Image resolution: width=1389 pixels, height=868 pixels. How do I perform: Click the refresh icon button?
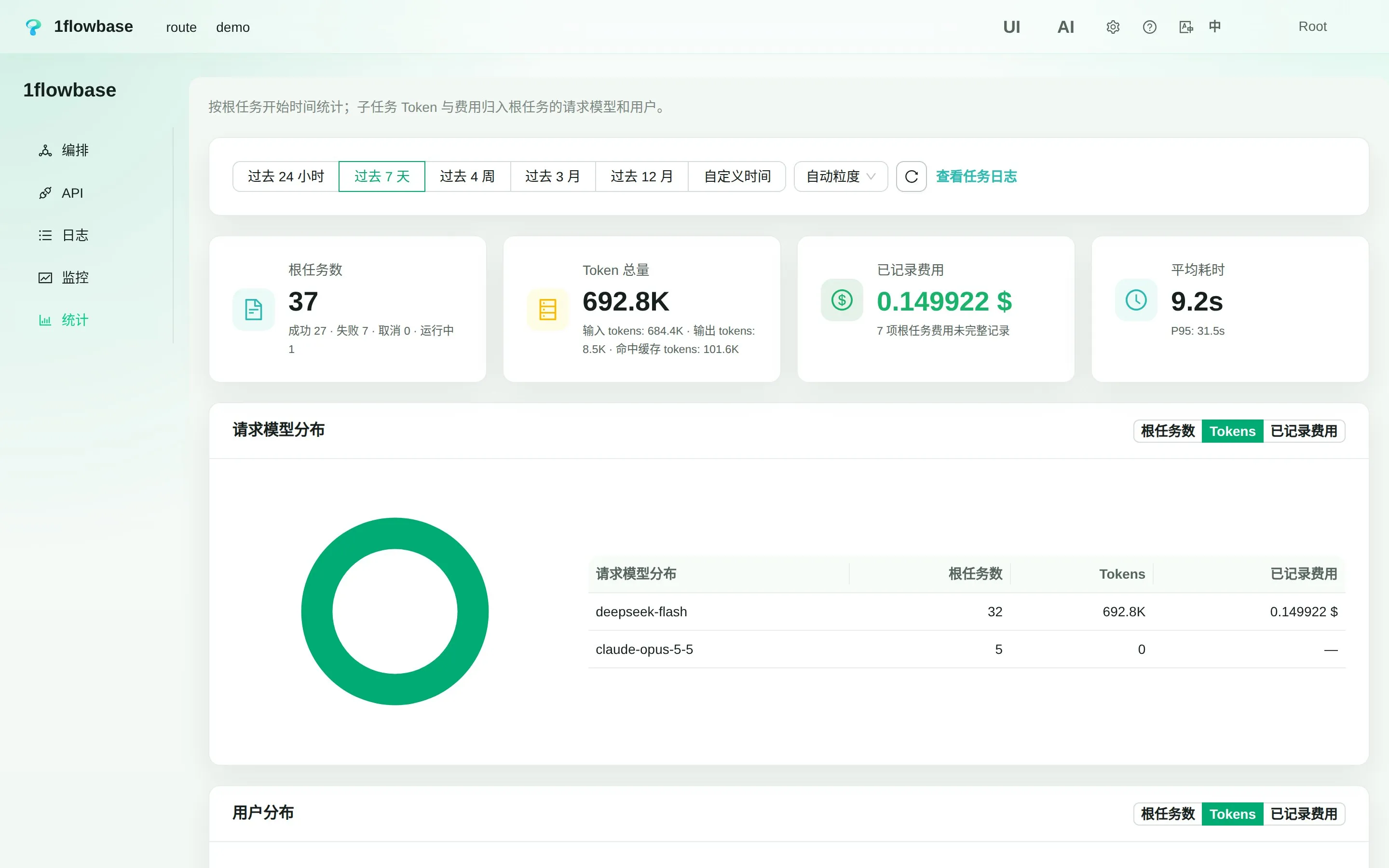(912, 176)
